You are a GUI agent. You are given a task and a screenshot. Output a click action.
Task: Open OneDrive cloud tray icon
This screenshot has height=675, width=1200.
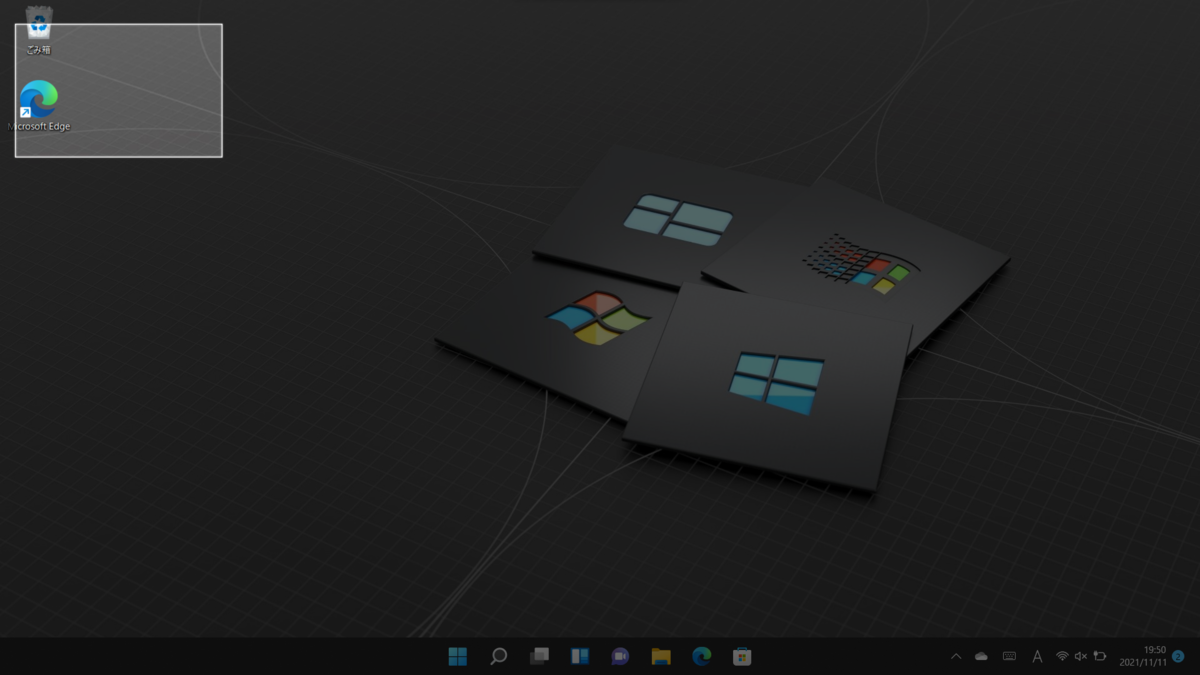[x=982, y=656]
